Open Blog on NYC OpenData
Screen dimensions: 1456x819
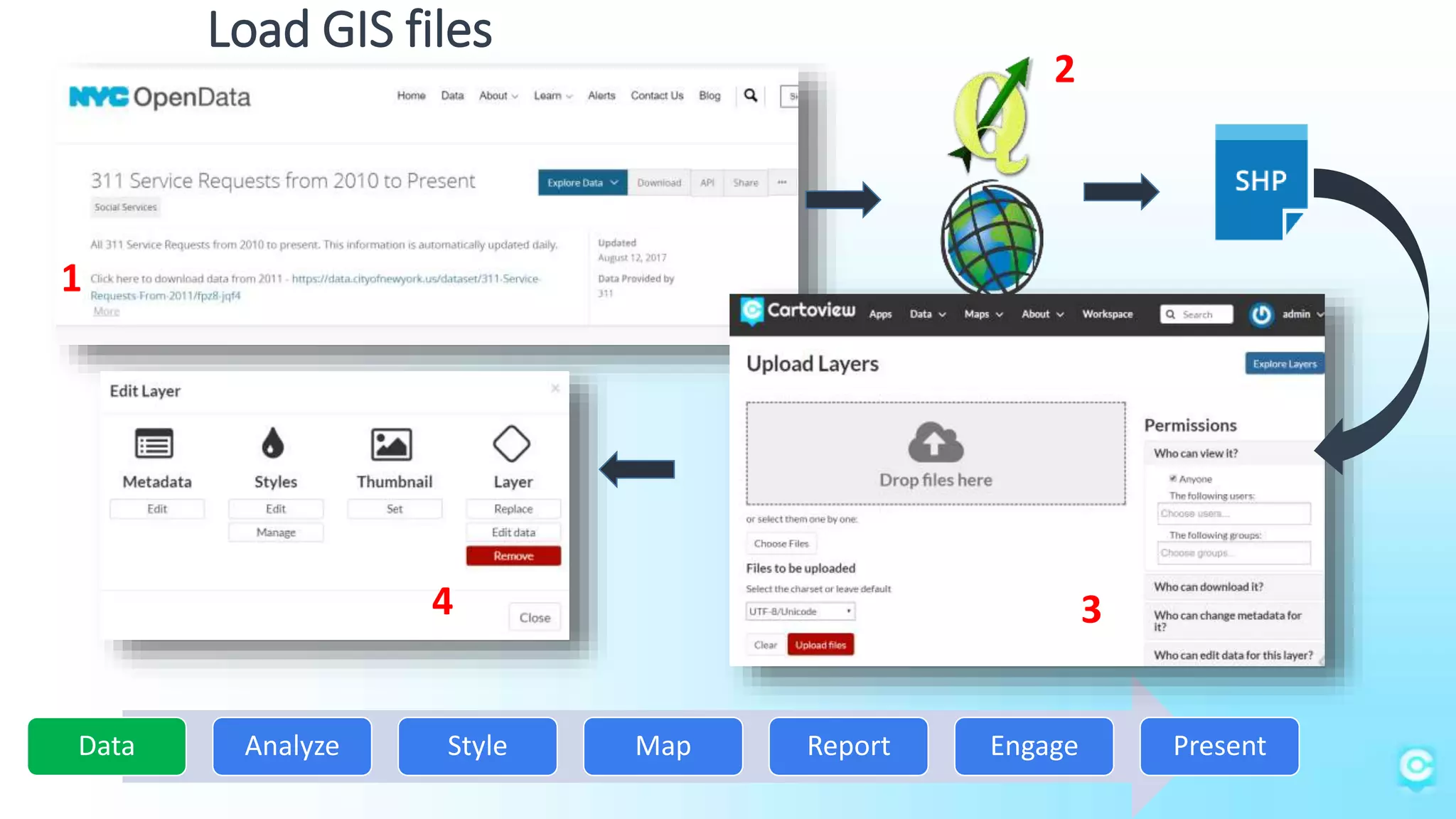(710, 95)
